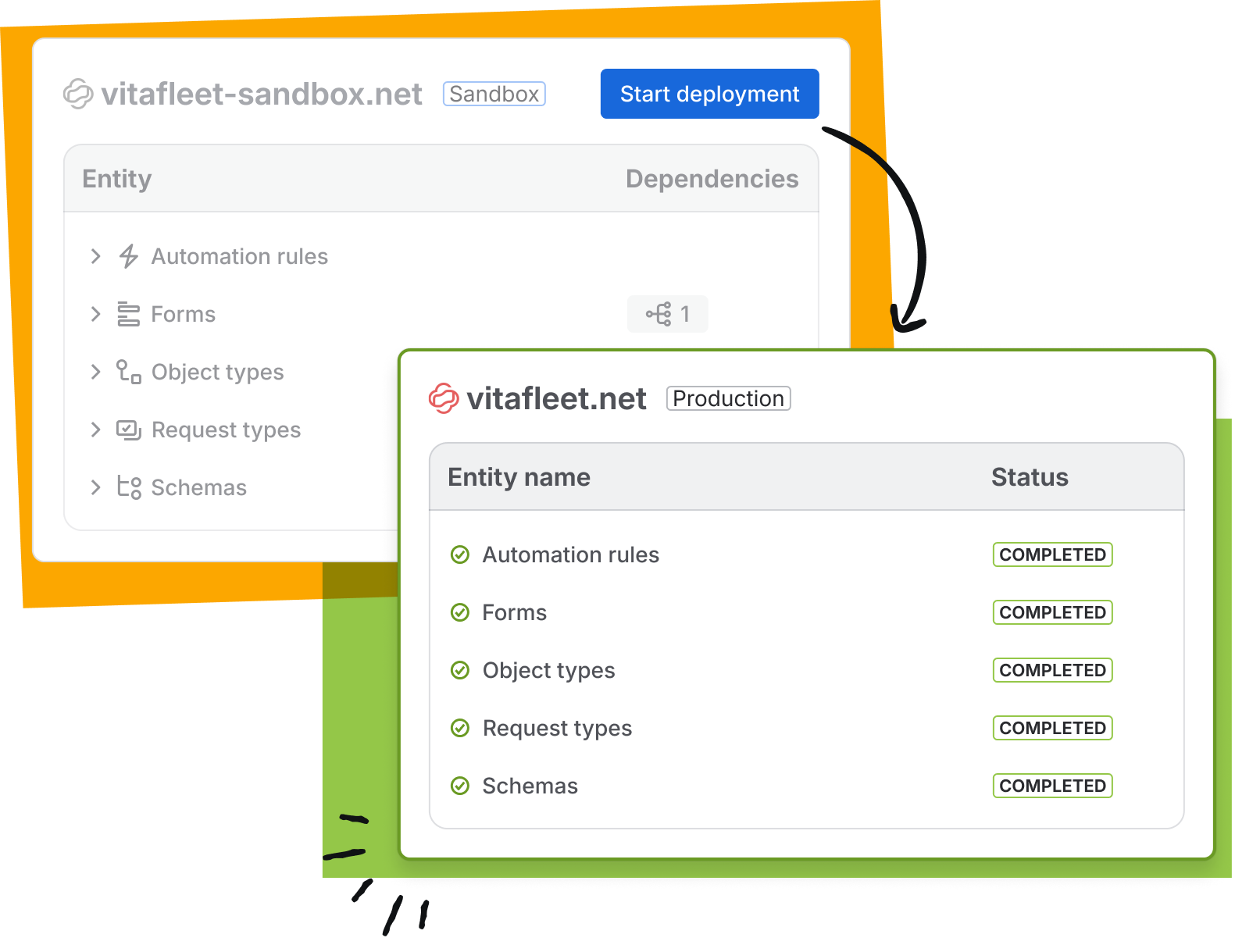
Task: Expand the Object types row
Action: (x=96, y=372)
